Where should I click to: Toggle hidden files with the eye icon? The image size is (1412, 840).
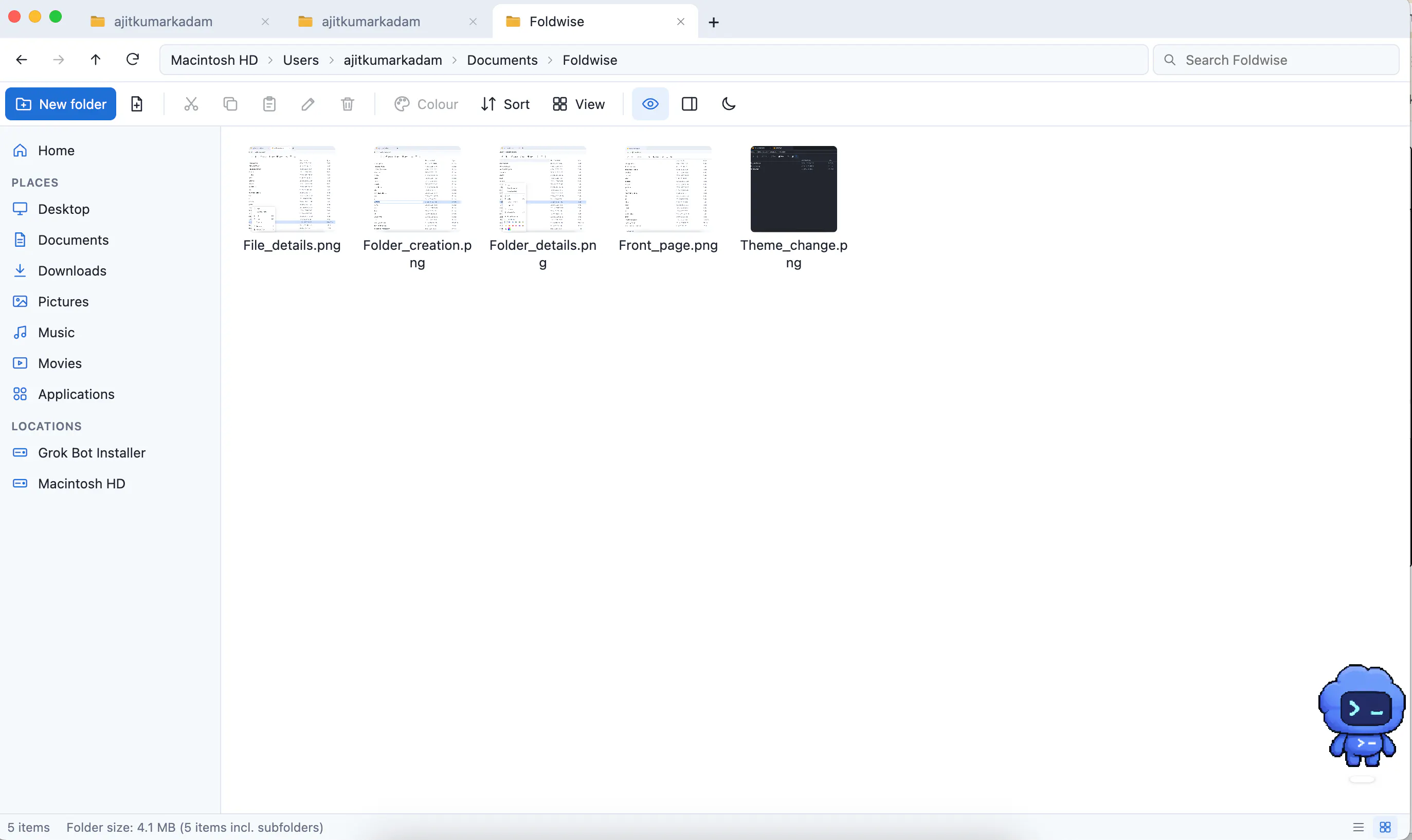click(x=650, y=104)
